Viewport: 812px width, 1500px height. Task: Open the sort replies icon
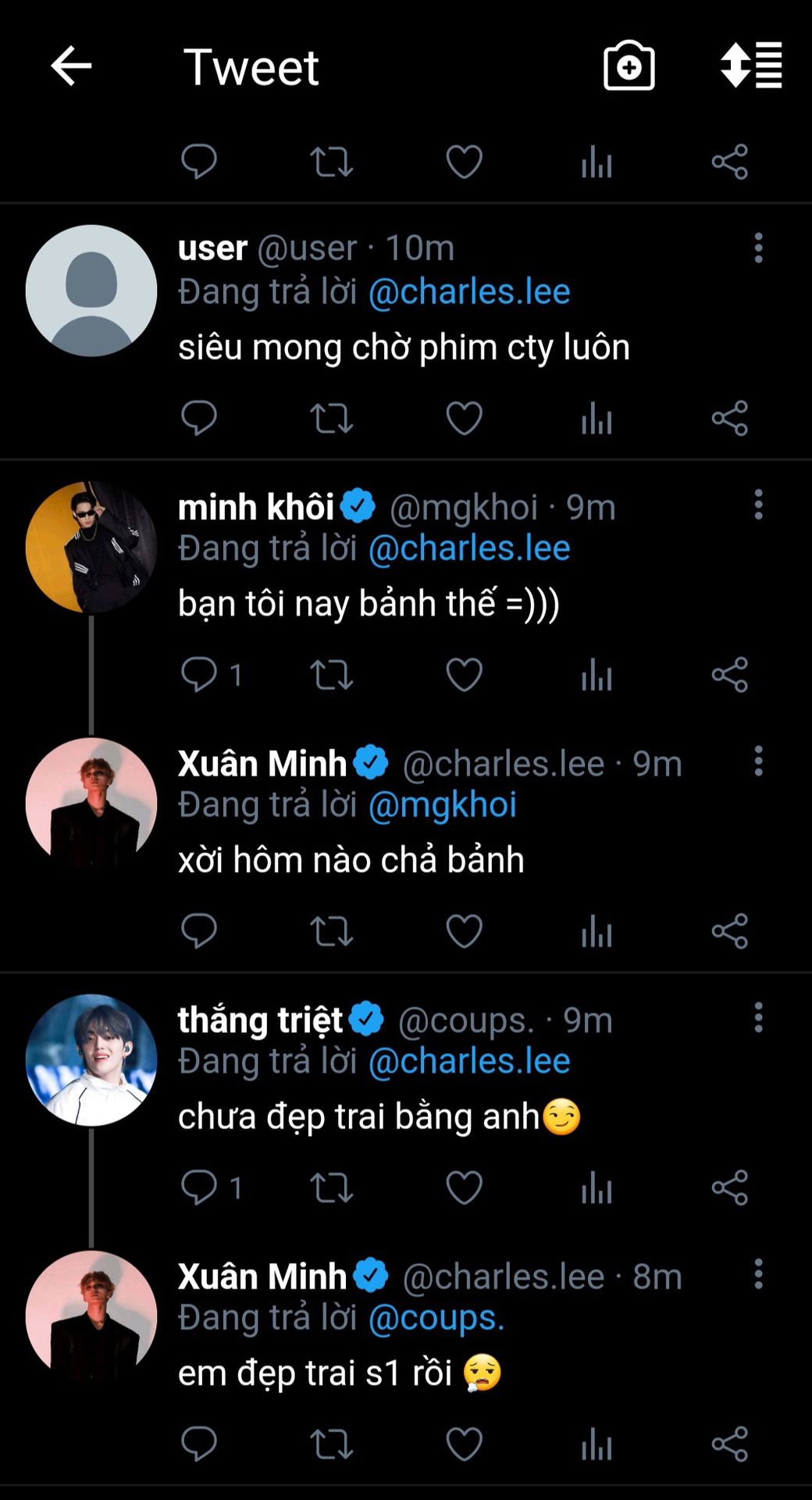coord(751,66)
